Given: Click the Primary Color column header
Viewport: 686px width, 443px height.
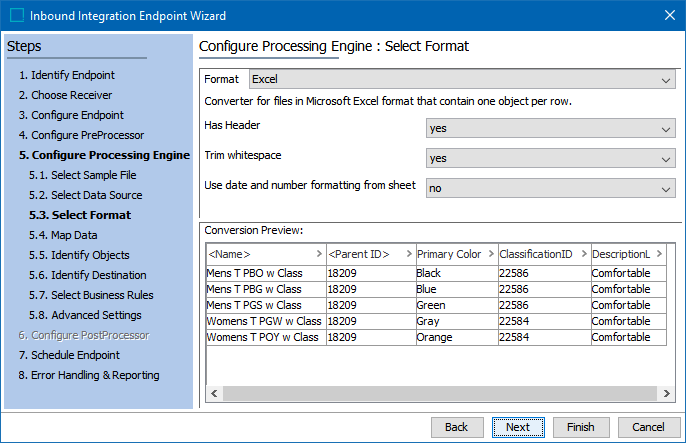Looking at the screenshot, I should coord(454,254).
